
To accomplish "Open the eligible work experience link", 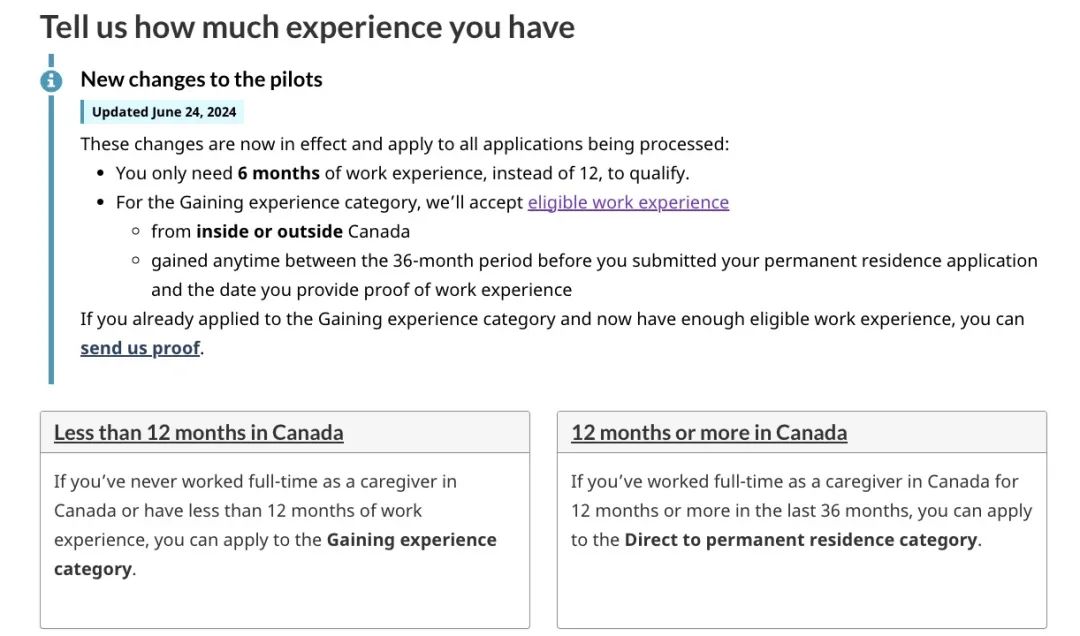I will click(628, 203).
